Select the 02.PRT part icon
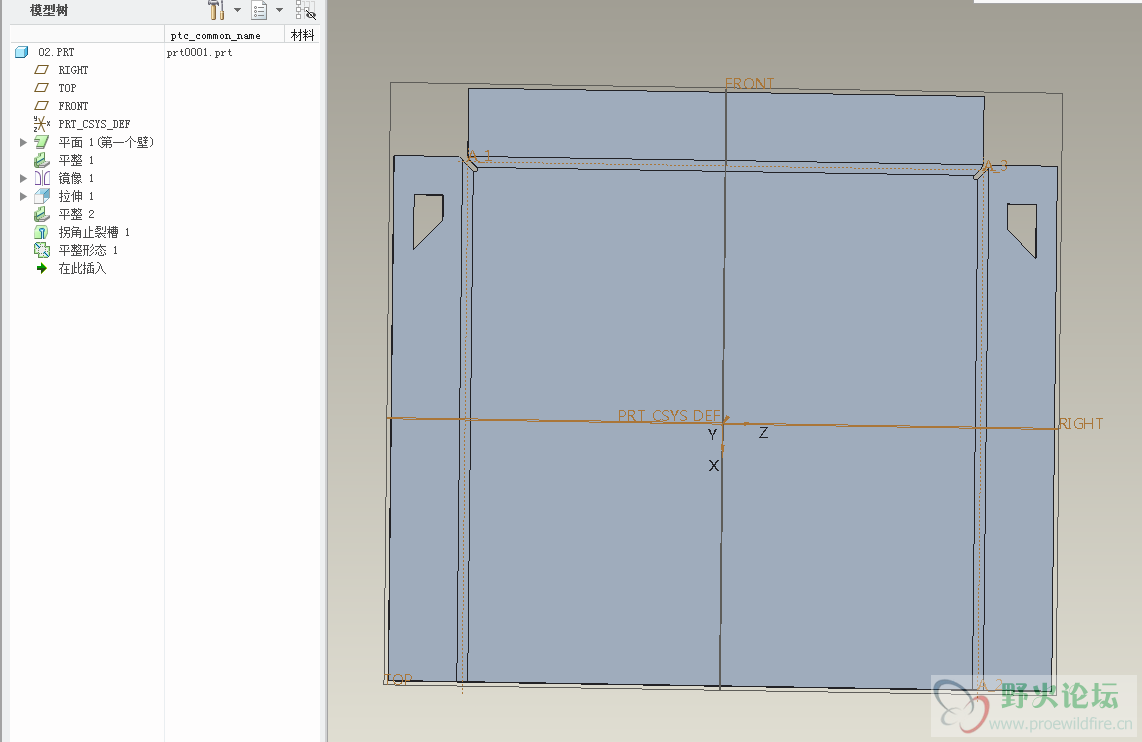The width and height of the screenshot is (1142, 742). [22, 52]
